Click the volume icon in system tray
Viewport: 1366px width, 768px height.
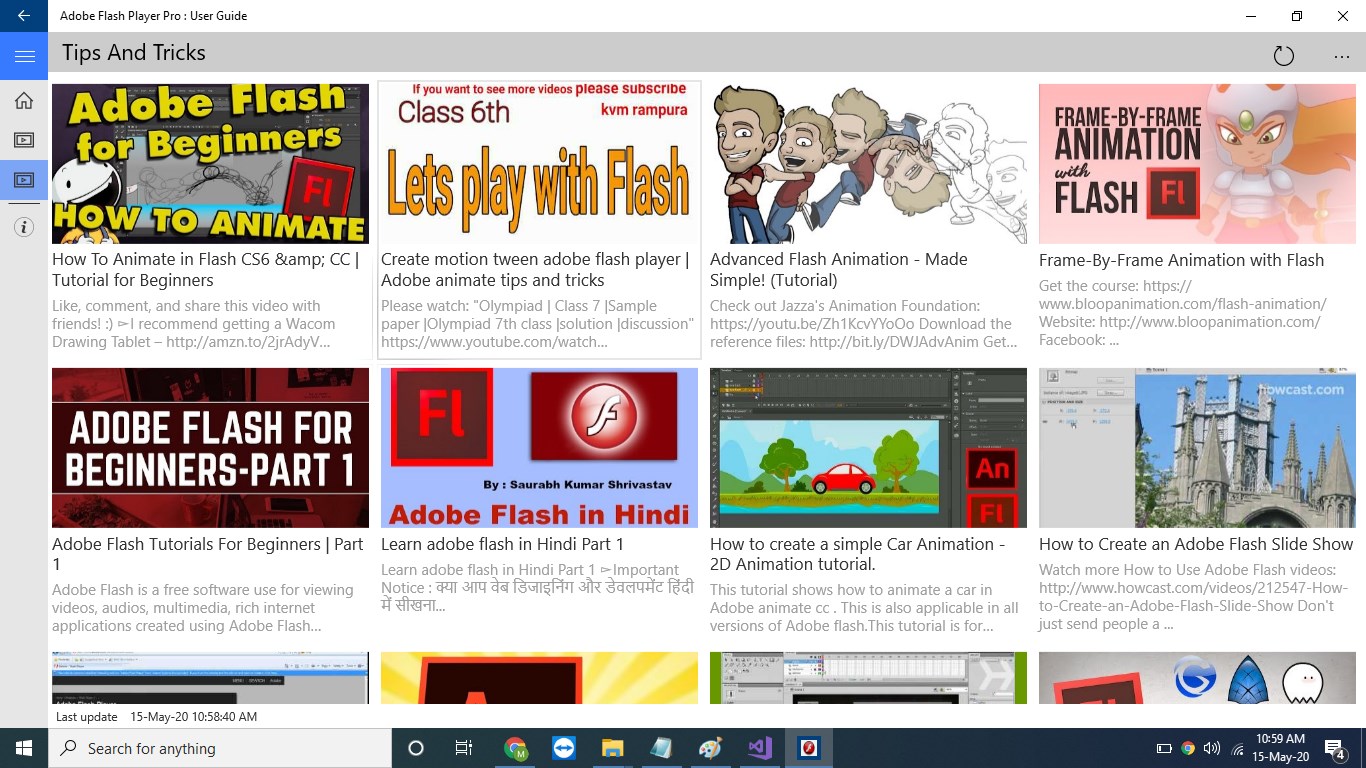[x=1212, y=748]
